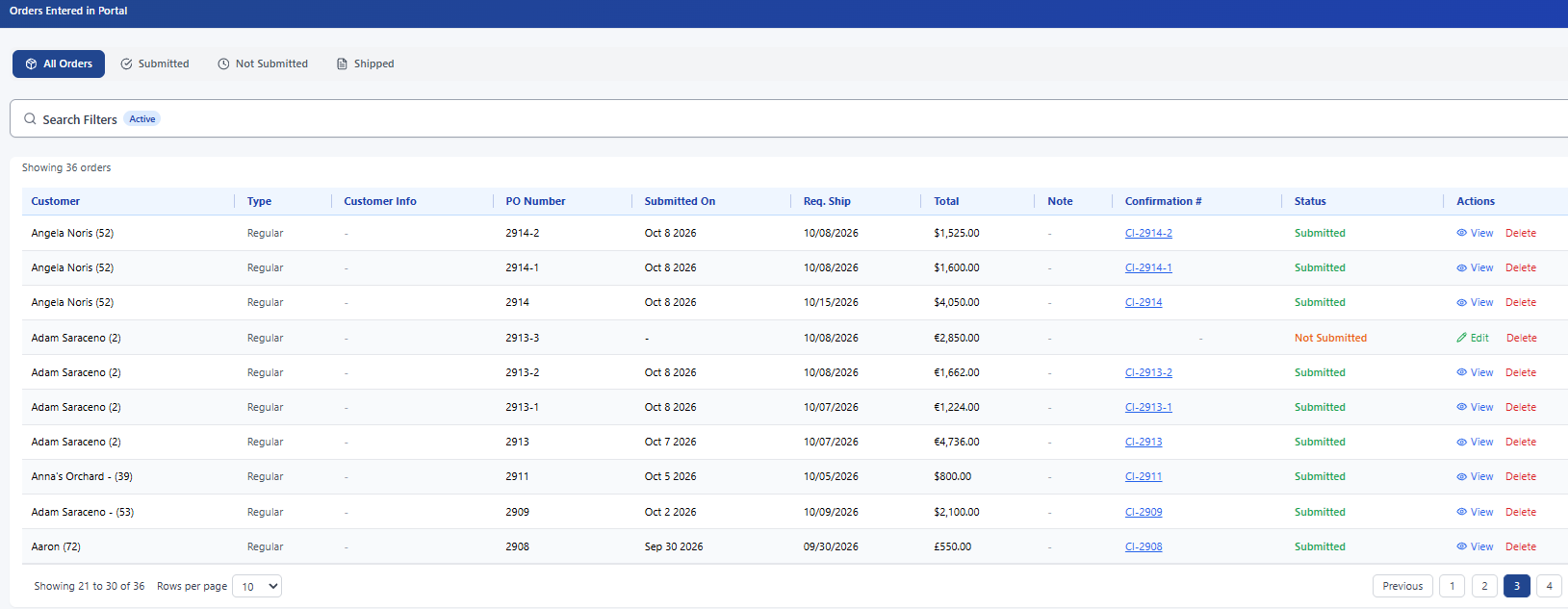Select current page 3 button
Image resolution: width=1568 pixels, height=609 pixels.
(1517, 586)
